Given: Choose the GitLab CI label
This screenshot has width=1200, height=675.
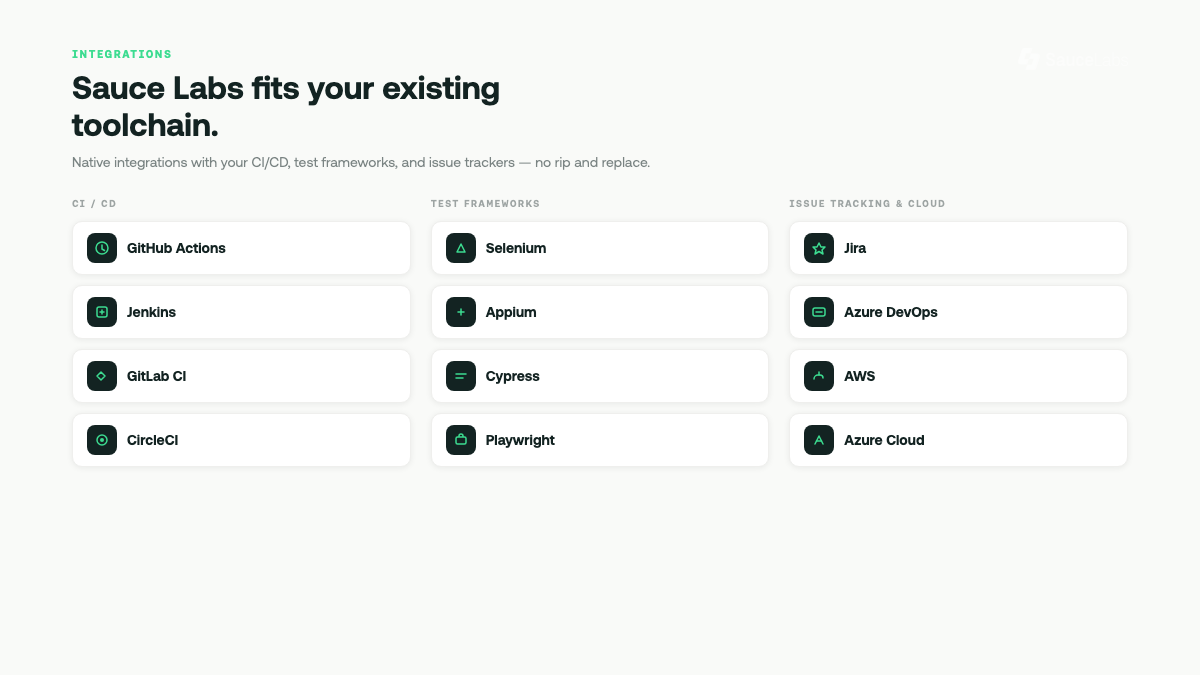Looking at the screenshot, I should tap(156, 376).
